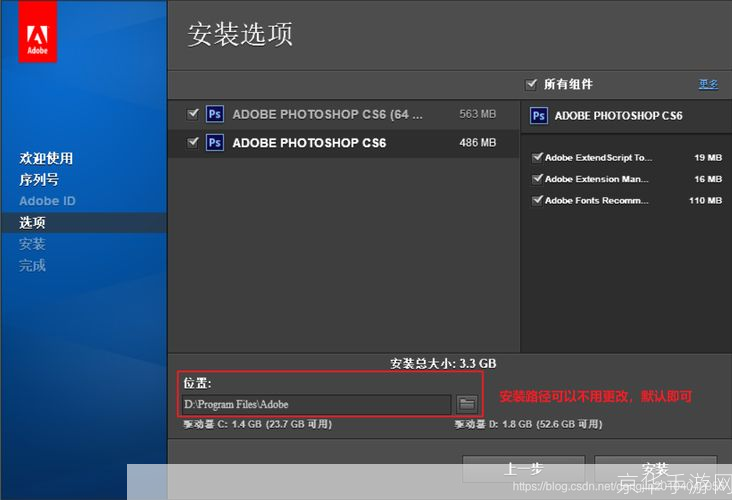Browse for install folder icon
732x500 pixels.
coord(467,404)
